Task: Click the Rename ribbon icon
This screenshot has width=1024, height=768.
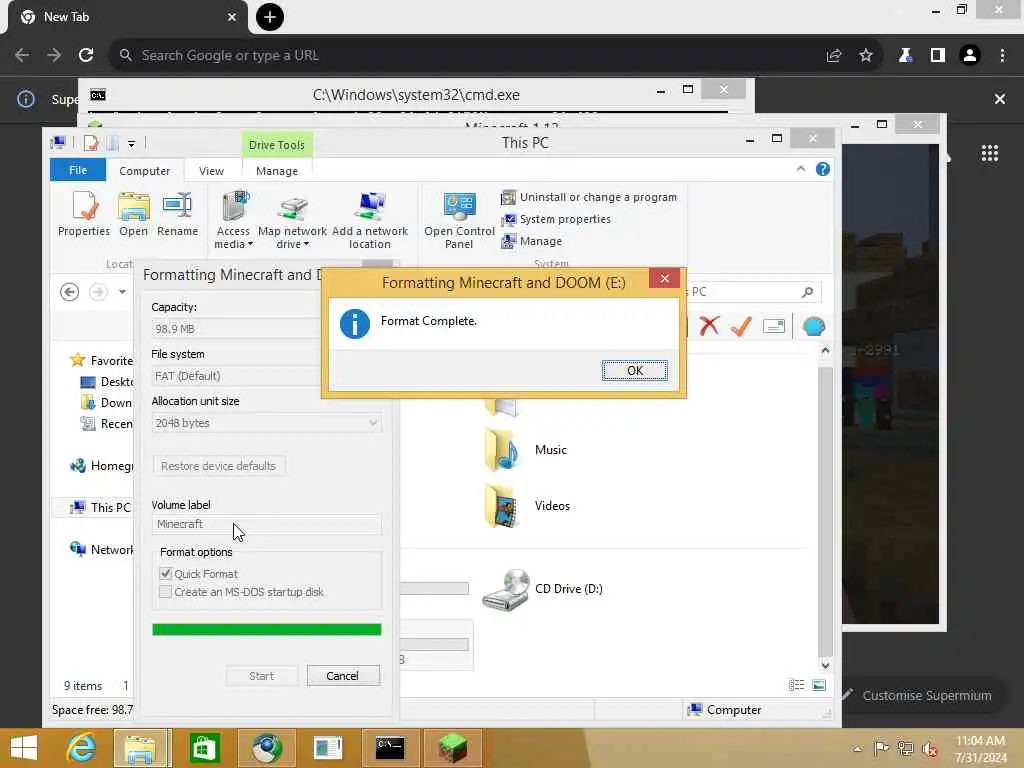Action: coord(177,214)
